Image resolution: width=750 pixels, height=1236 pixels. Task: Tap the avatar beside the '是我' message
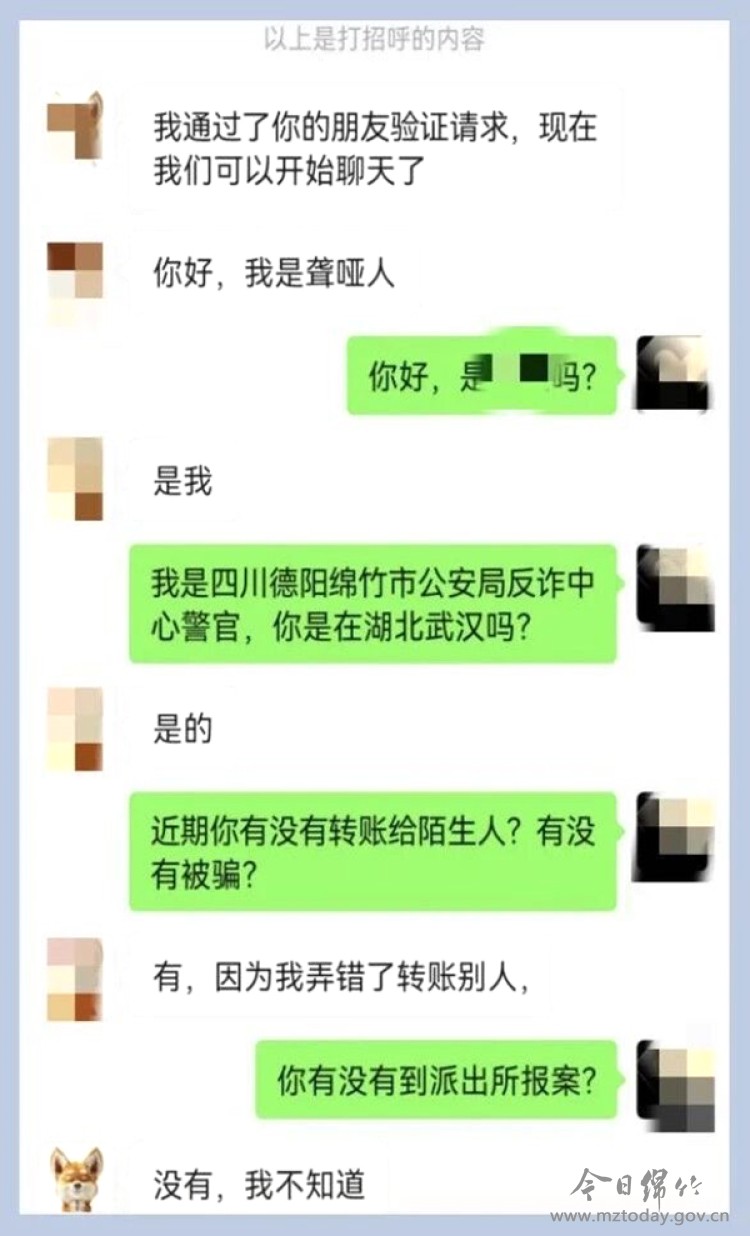[x=75, y=479]
